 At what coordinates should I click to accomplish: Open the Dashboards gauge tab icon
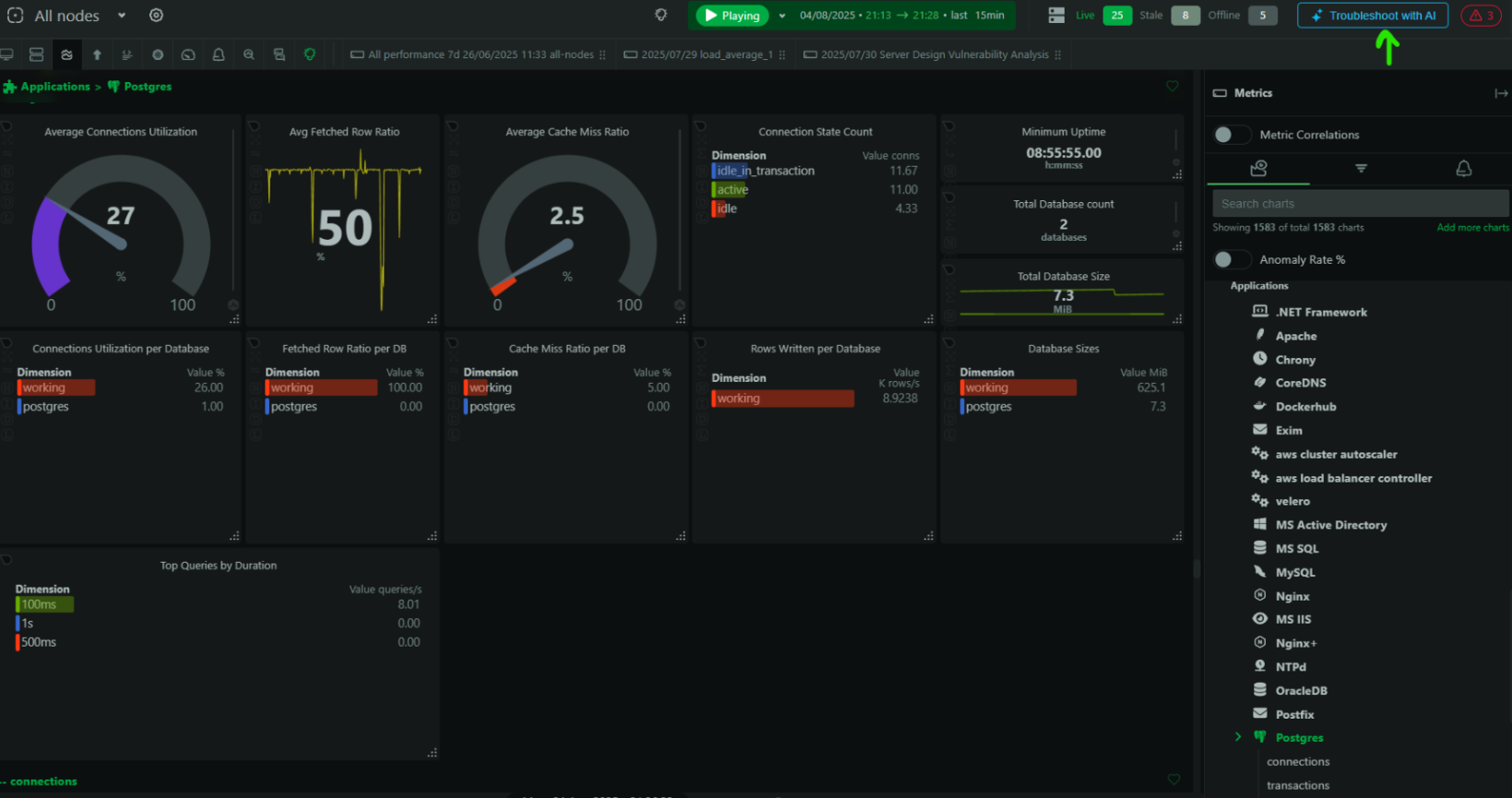tap(188, 54)
